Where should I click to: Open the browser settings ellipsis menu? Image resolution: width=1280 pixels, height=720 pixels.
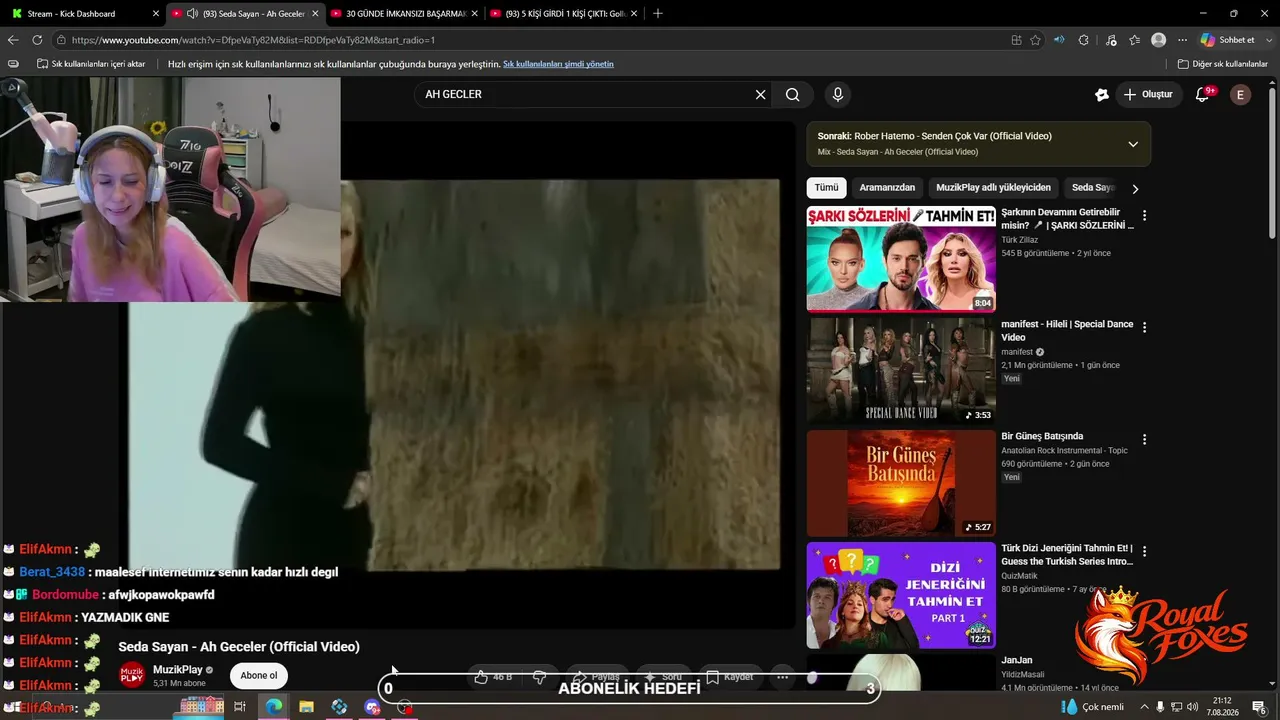click(1182, 40)
